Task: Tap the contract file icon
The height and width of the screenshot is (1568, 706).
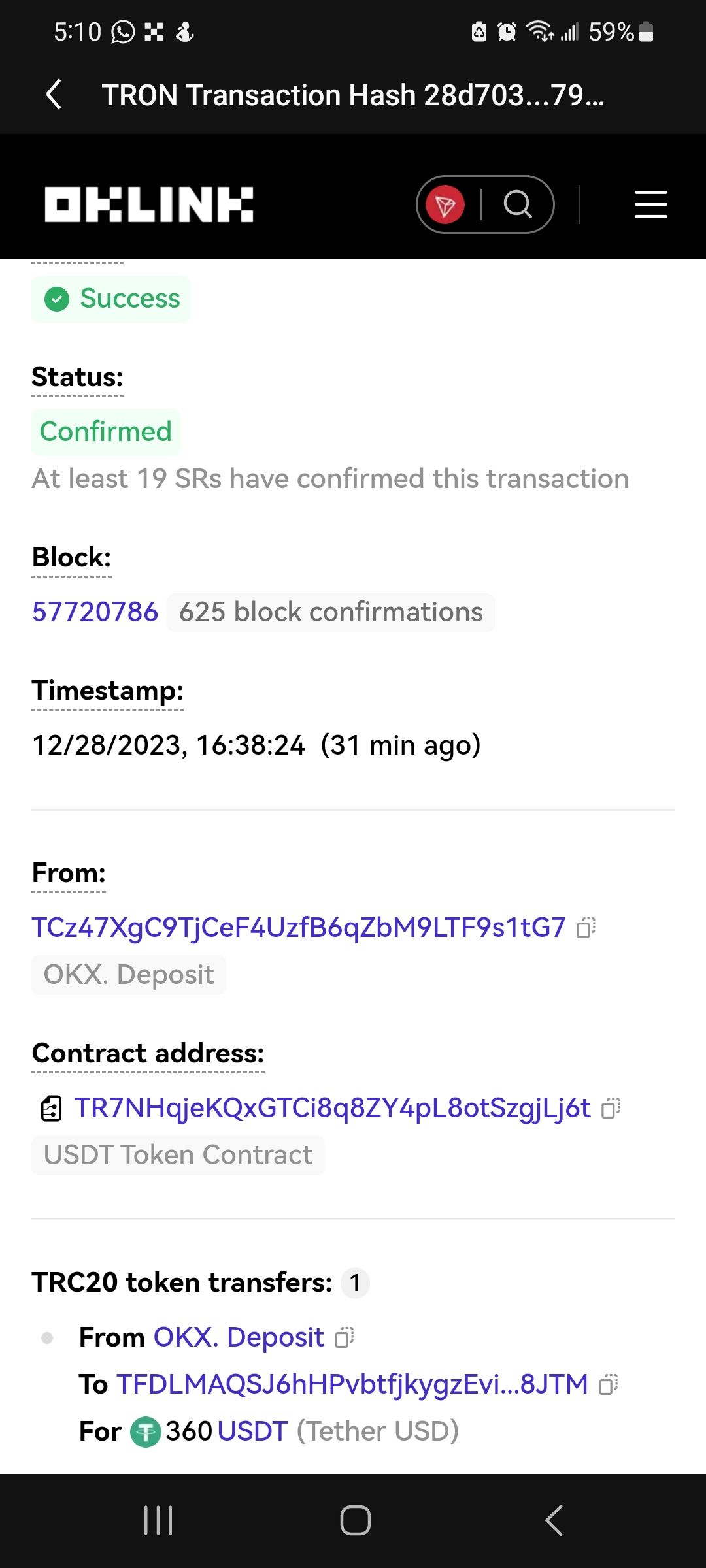Action: (51, 1109)
